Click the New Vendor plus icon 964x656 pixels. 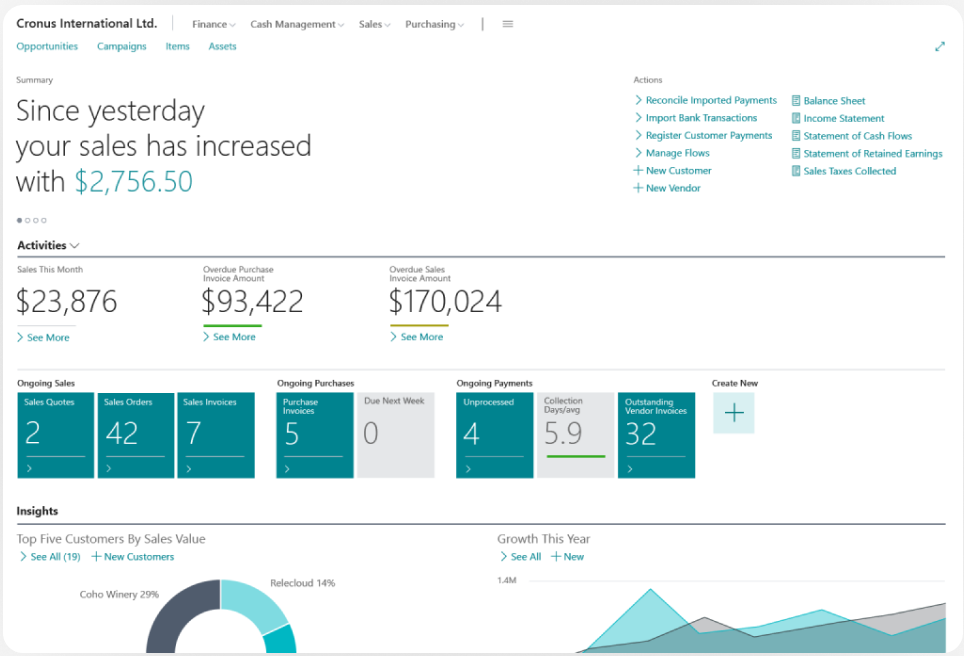click(x=640, y=188)
